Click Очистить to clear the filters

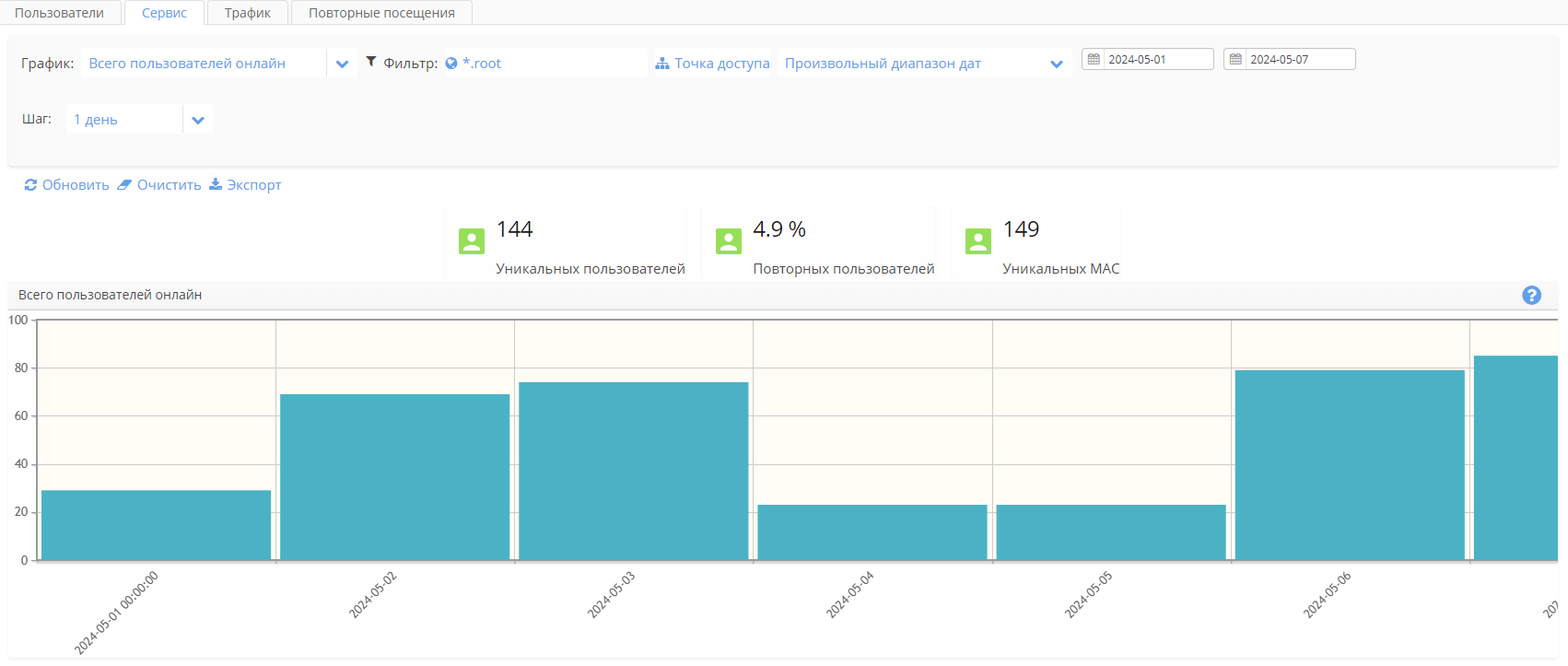click(x=159, y=185)
